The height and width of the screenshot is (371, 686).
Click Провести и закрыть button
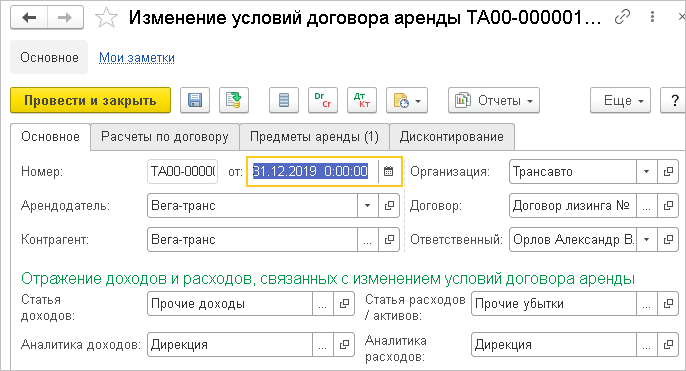pos(91,101)
